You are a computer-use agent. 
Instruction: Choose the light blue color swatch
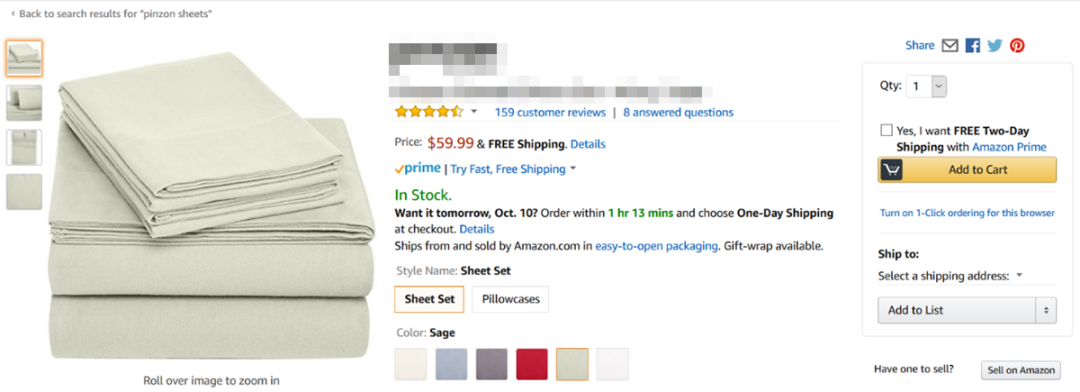click(451, 364)
